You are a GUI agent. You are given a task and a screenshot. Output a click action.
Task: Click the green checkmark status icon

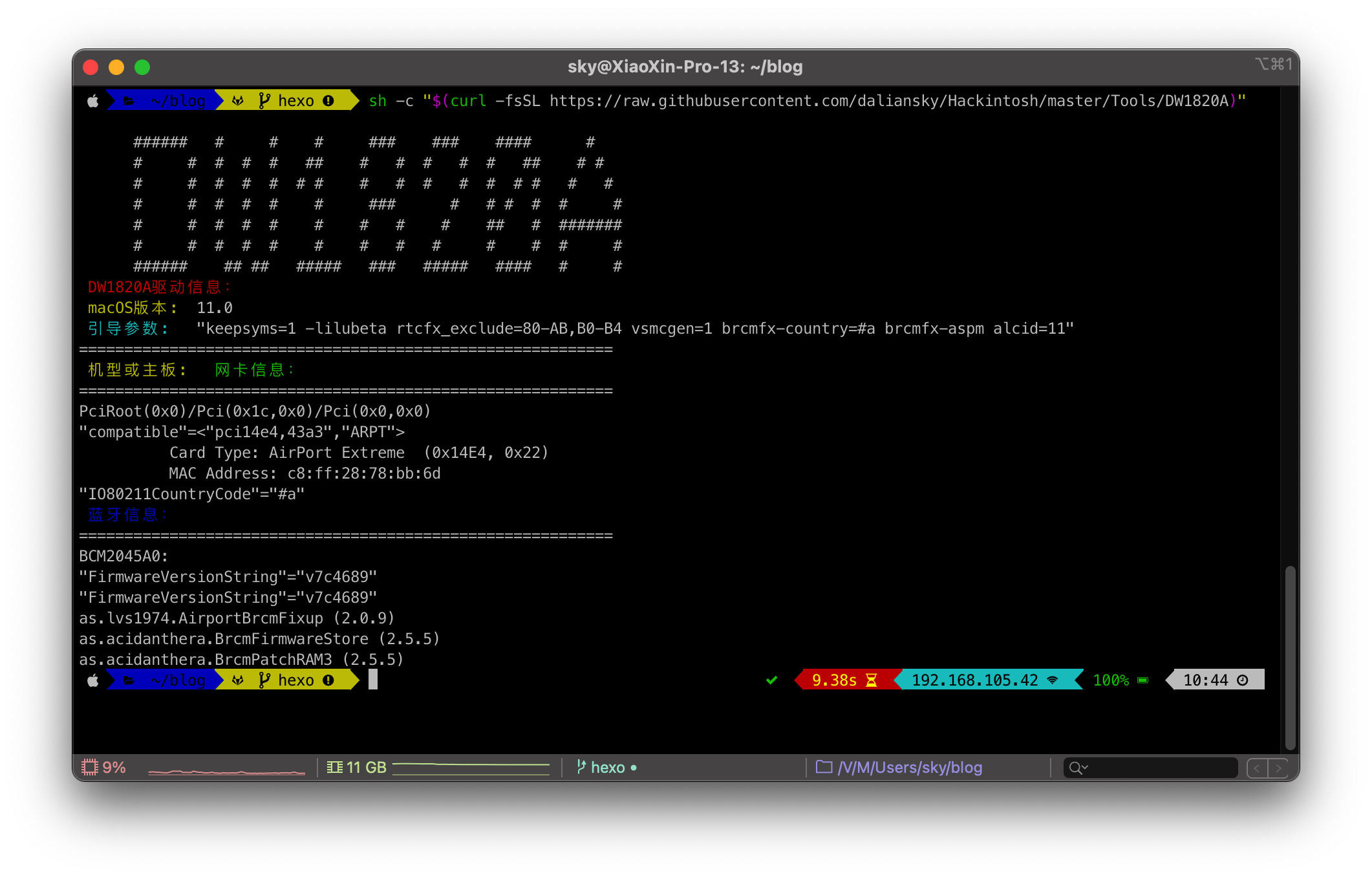click(771, 680)
